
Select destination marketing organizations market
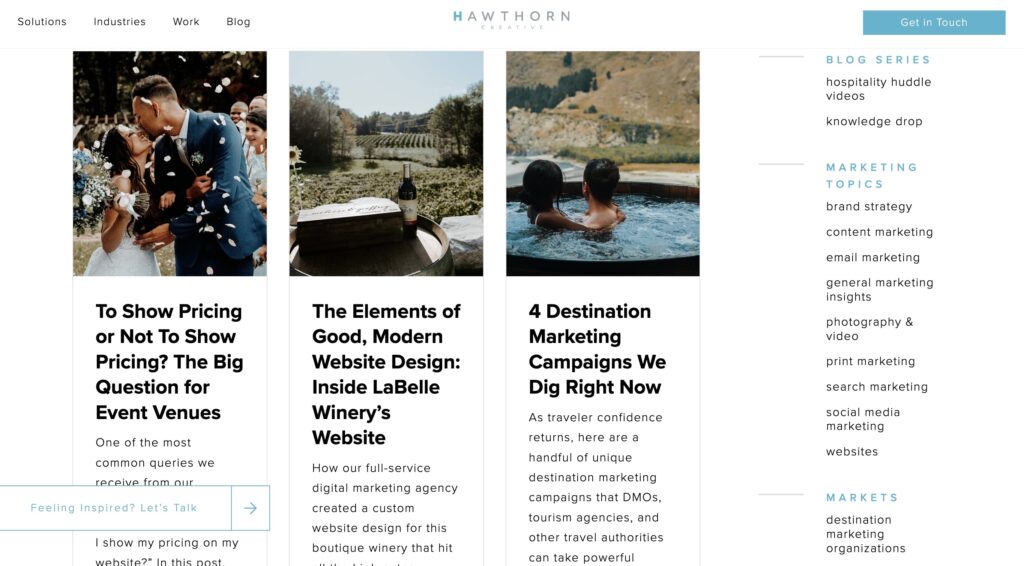tap(865, 534)
